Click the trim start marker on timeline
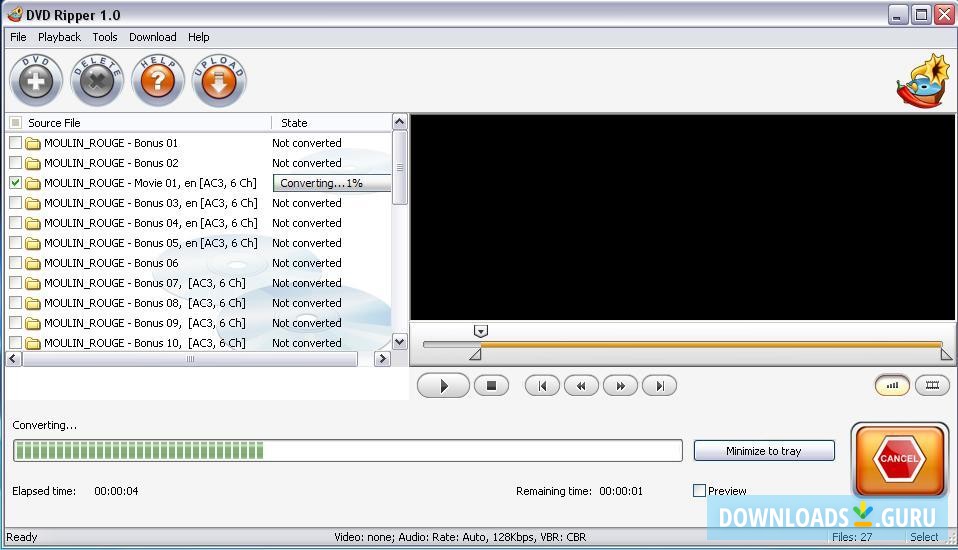The image size is (958, 550). pyautogui.click(x=475, y=354)
